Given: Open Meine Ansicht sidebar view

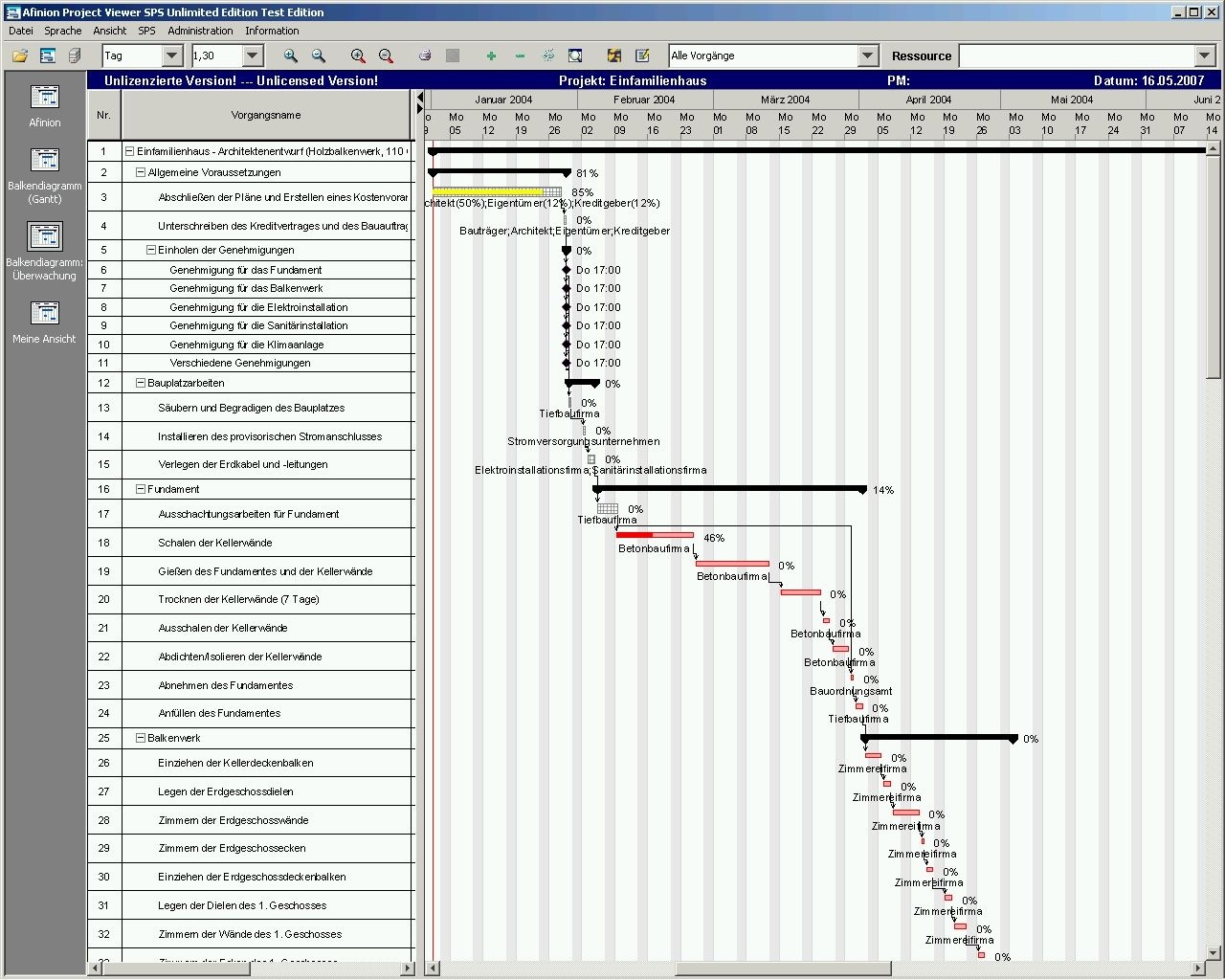Looking at the screenshot, I should click(x=44, y=322).
